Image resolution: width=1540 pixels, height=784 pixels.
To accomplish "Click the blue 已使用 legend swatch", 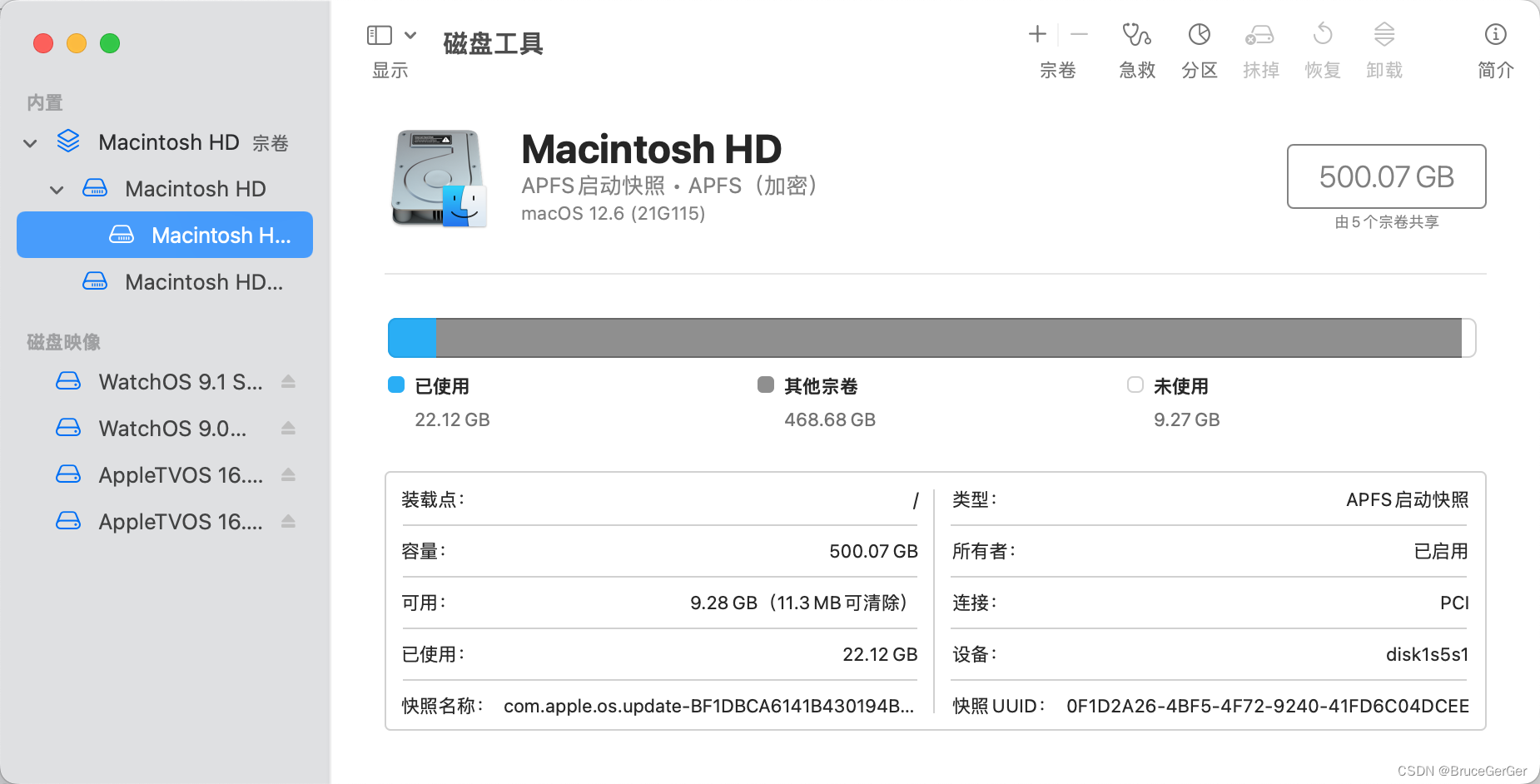I will pyautogui.click(x=396, y=385).
